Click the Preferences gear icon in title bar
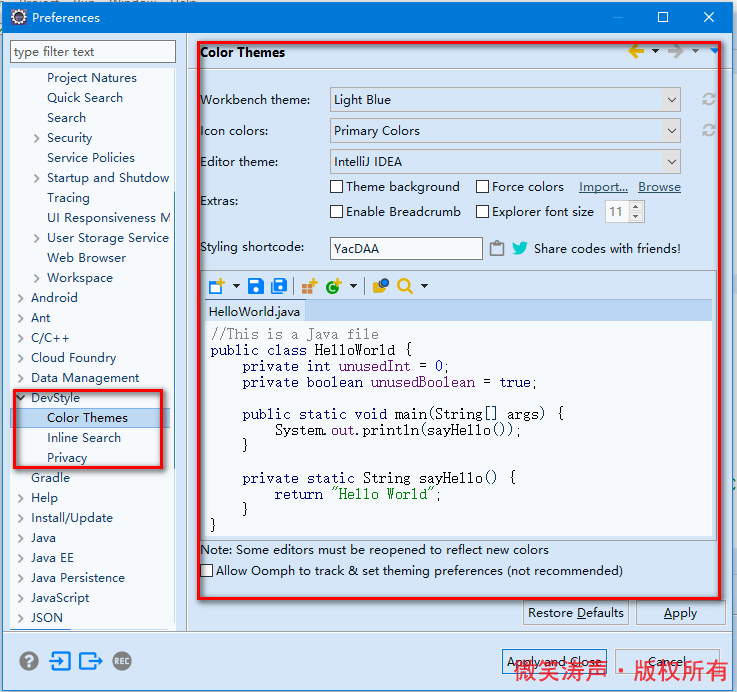This screenshot has width=737, height=692. click(x=19, y=17)
